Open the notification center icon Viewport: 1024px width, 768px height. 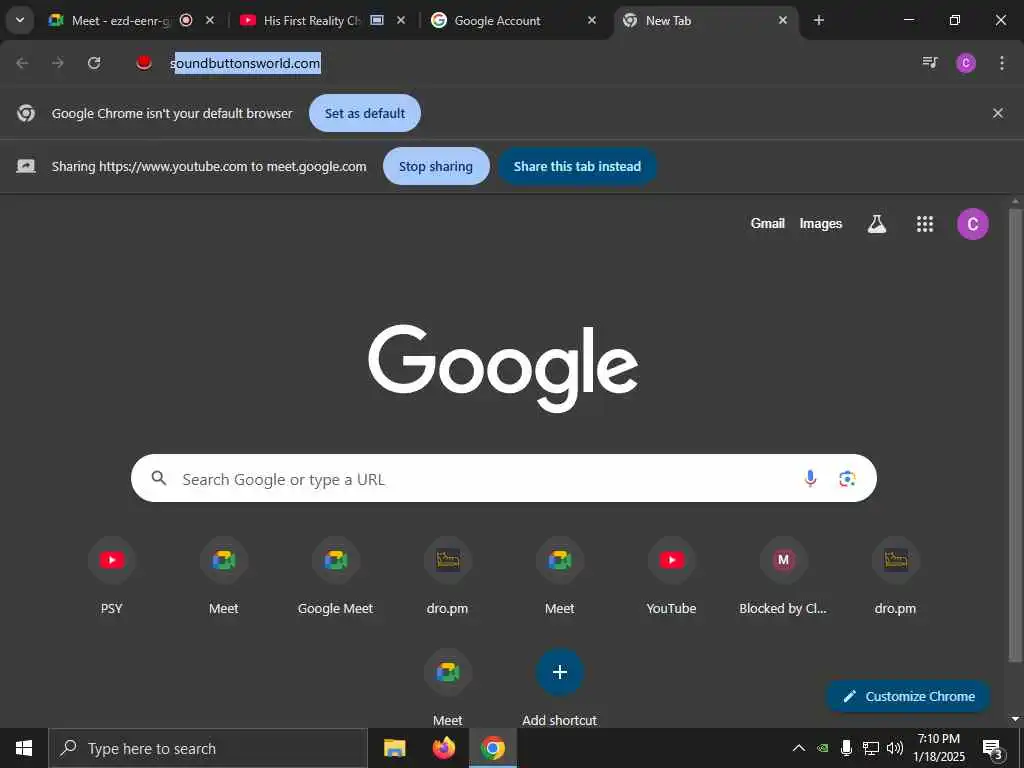pos(992,749)
